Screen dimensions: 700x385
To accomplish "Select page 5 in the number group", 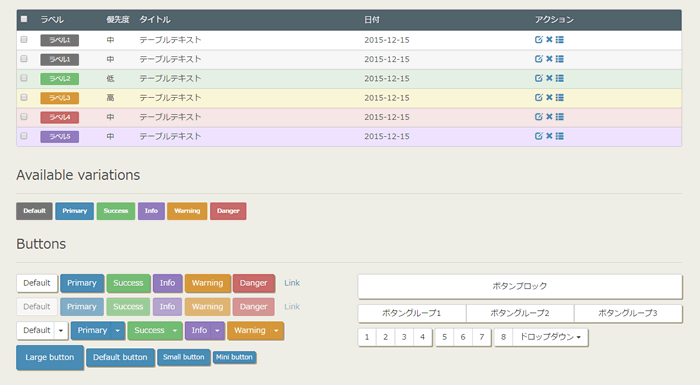I will [444, 337].
